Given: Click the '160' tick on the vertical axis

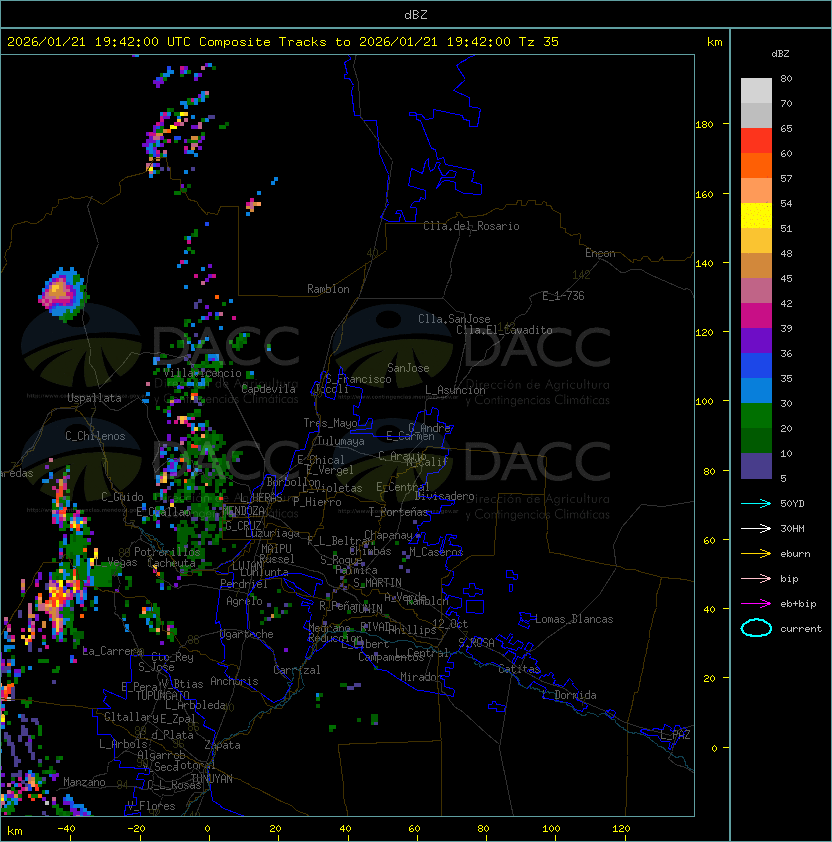Looking at the screenshot, I should point(704,194).
